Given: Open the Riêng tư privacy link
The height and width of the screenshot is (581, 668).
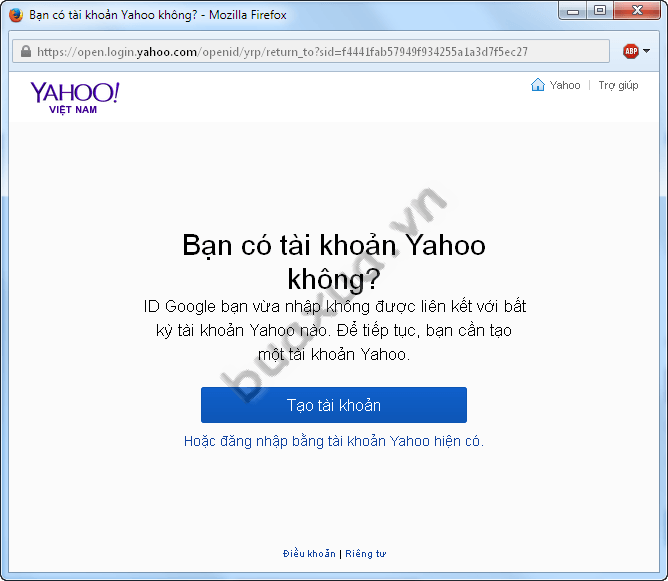Looking at the screenshot, I should click(x=366, y=553).
